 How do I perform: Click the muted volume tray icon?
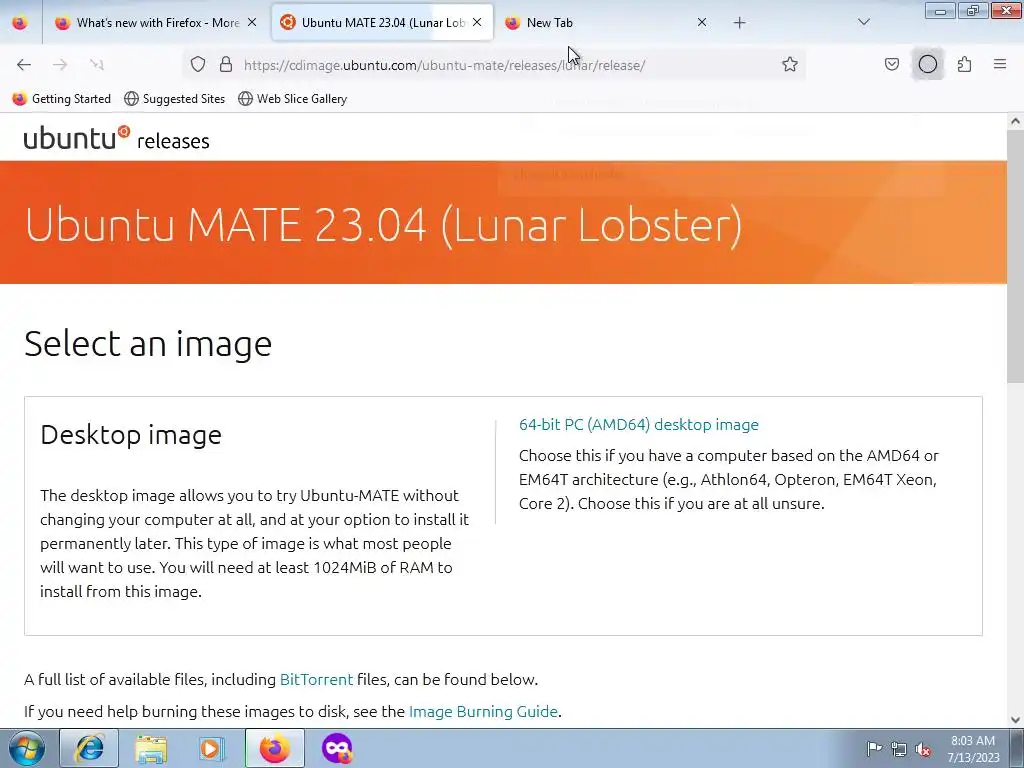coord(923,749)
